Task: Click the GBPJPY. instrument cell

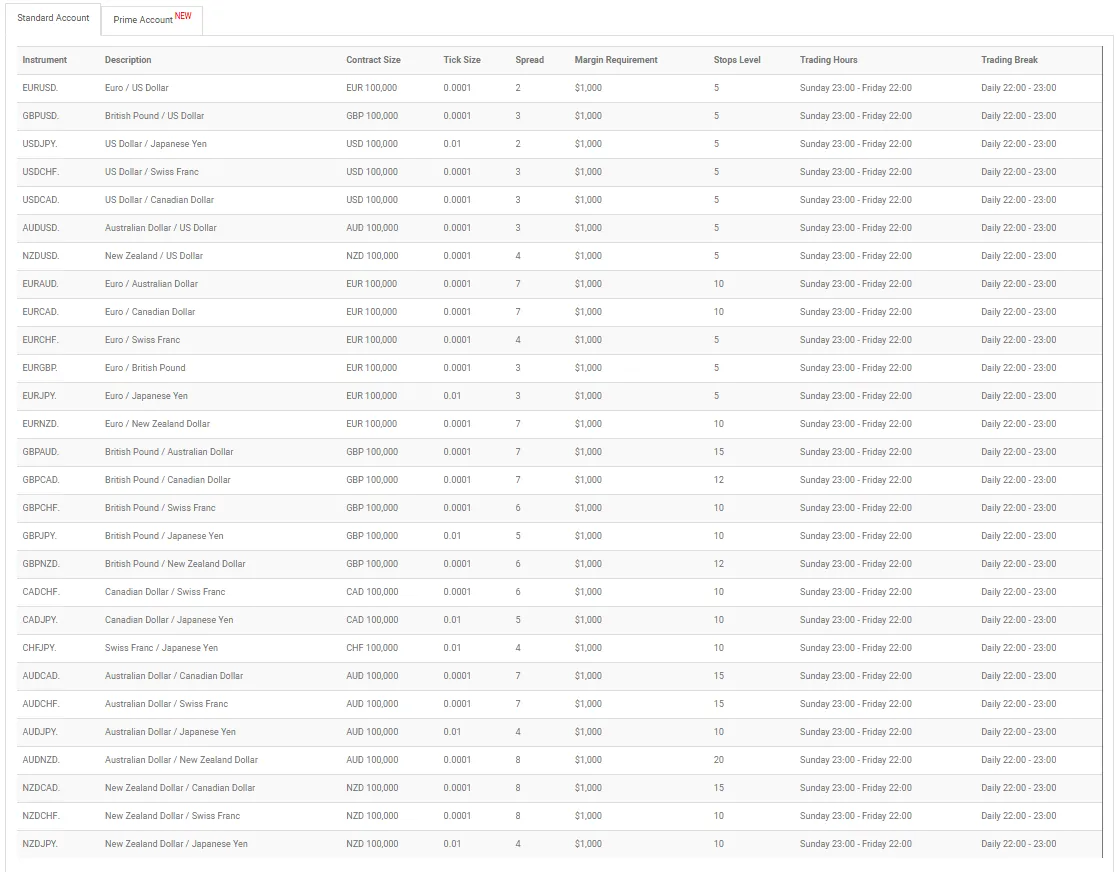Action: tap(40, 536)
